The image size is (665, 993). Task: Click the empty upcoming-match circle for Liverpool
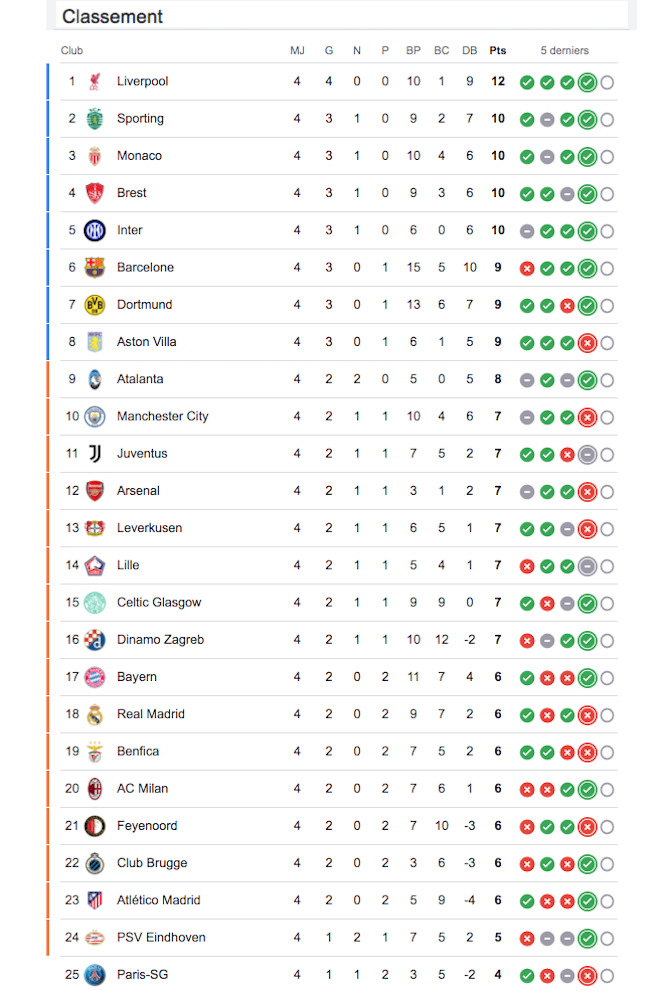(607, 82)
